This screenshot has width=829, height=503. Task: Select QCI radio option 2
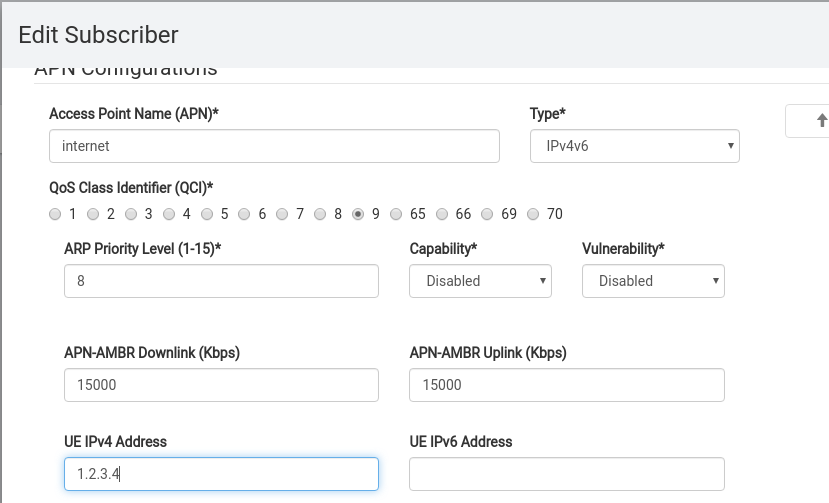click(x=93, y=214)
